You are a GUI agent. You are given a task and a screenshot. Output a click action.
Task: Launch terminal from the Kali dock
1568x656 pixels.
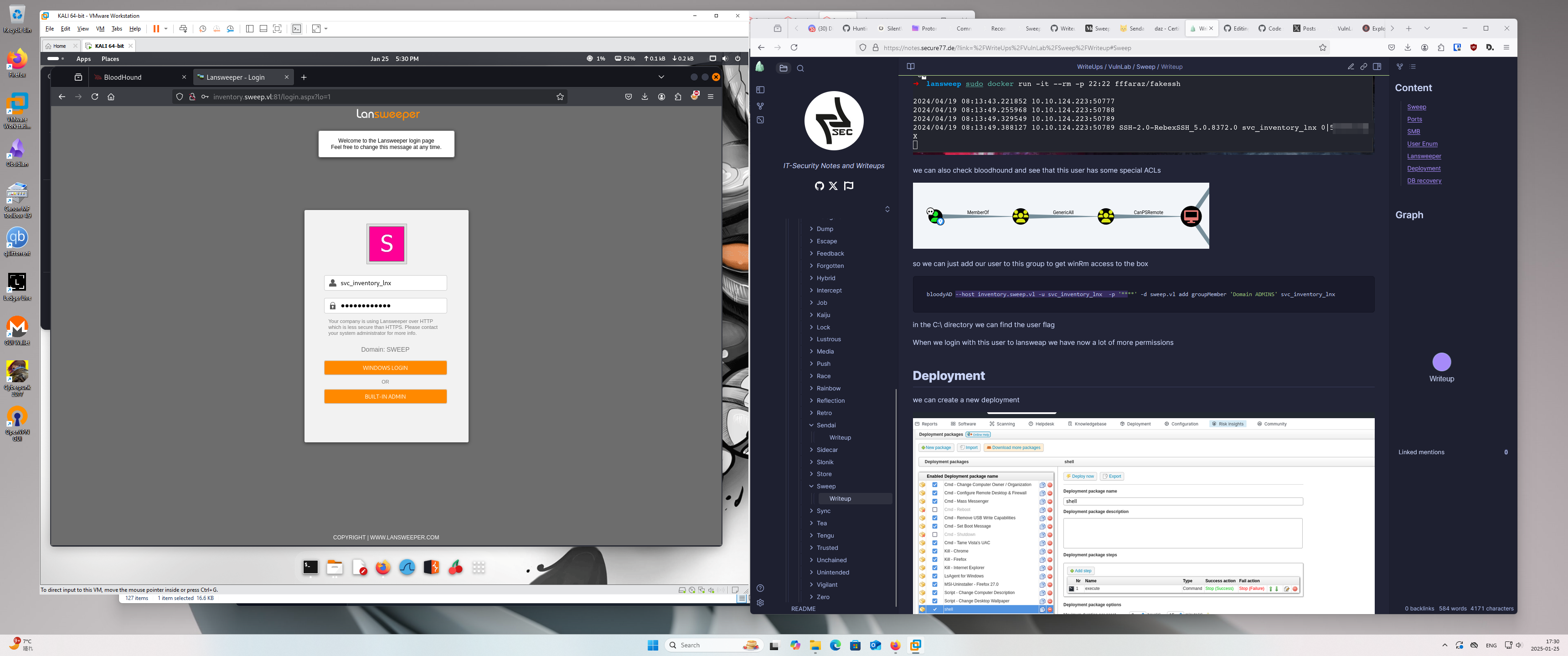(310, 567)
